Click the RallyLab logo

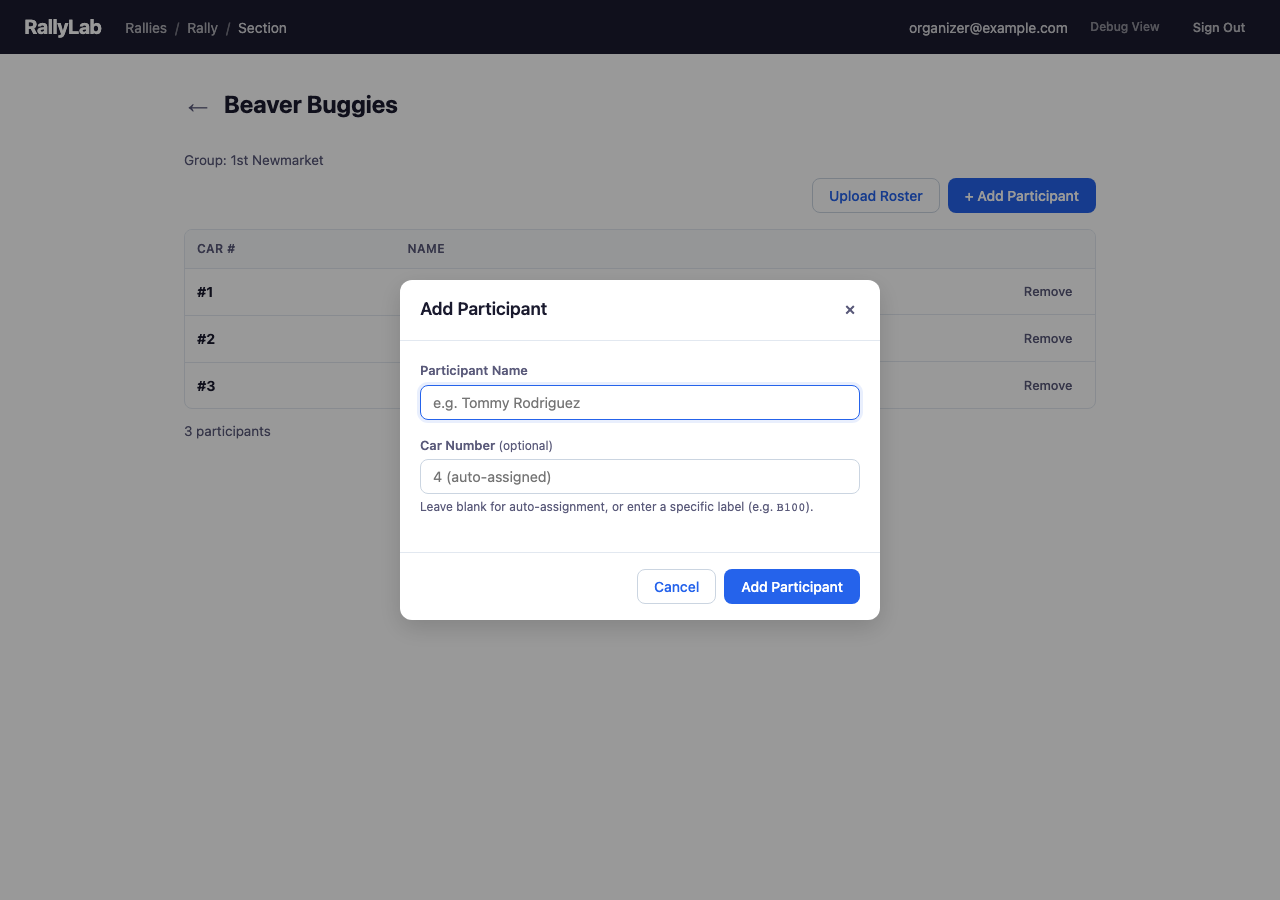click(x=63, y=27)
